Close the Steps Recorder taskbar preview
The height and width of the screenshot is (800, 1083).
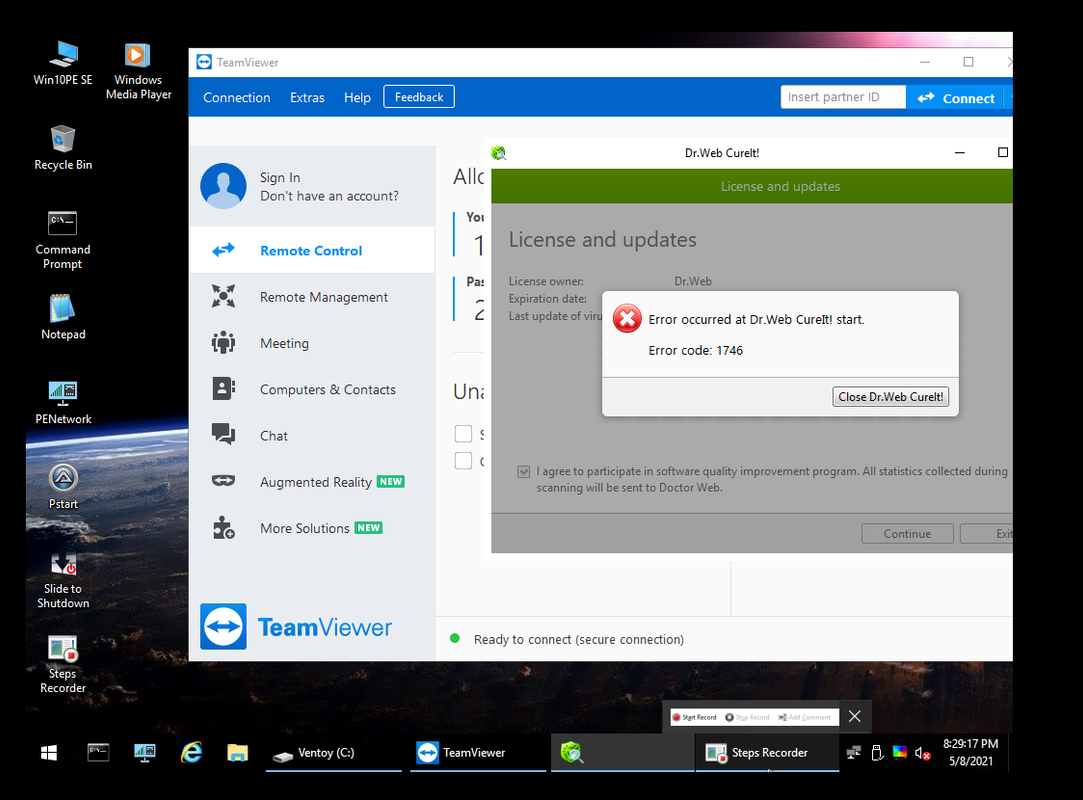tap(854, 716)
